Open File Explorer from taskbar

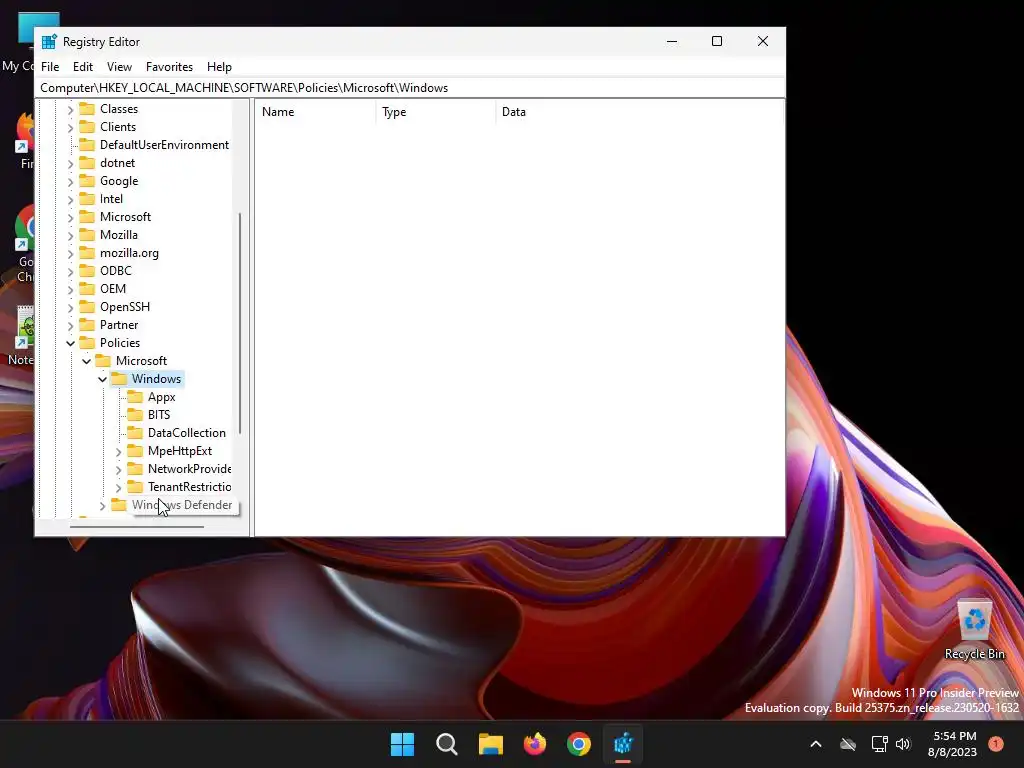(490, 744)
